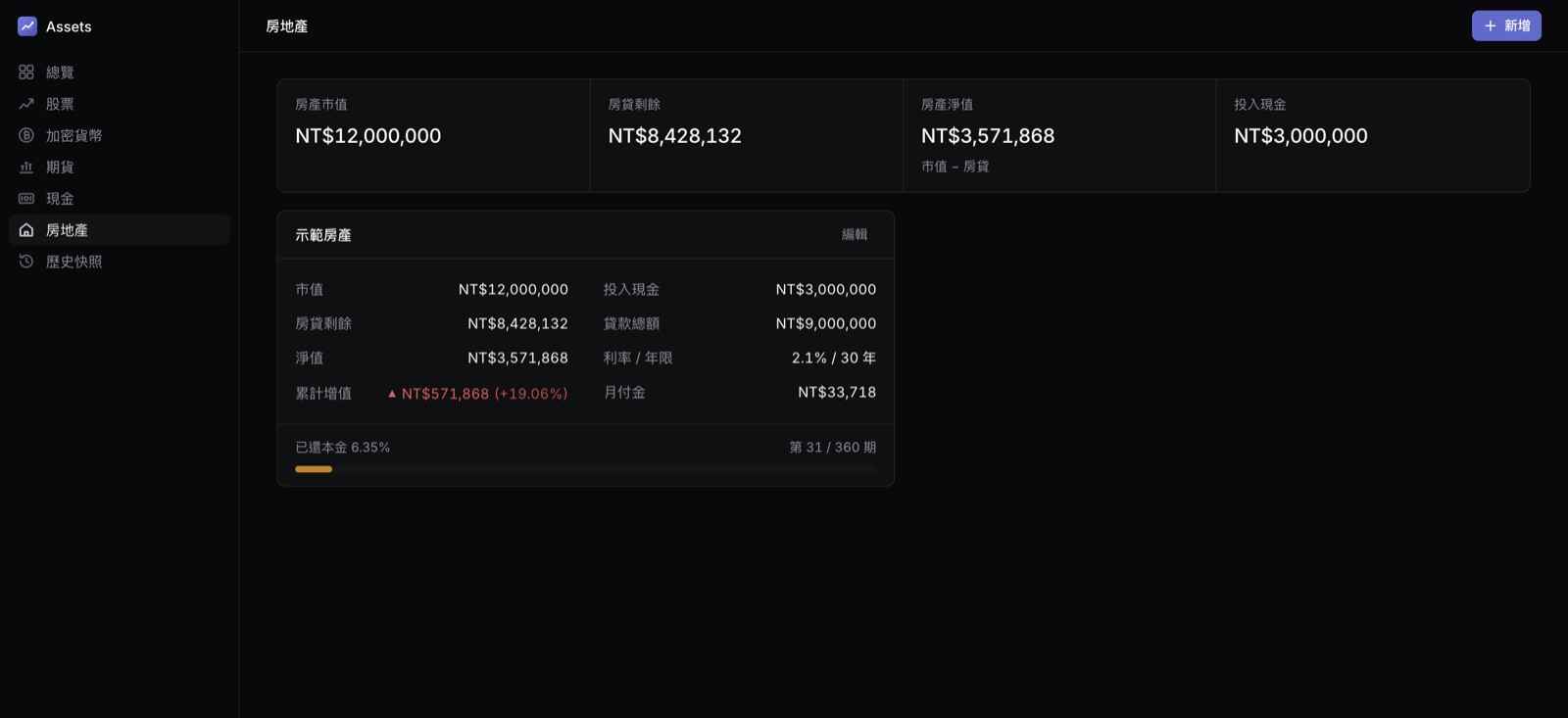The width and height of the screenshot is (1568, 718).
Task: Click the 淨值 value NT$3,571,868 in card details
Action: coord(517,359)
